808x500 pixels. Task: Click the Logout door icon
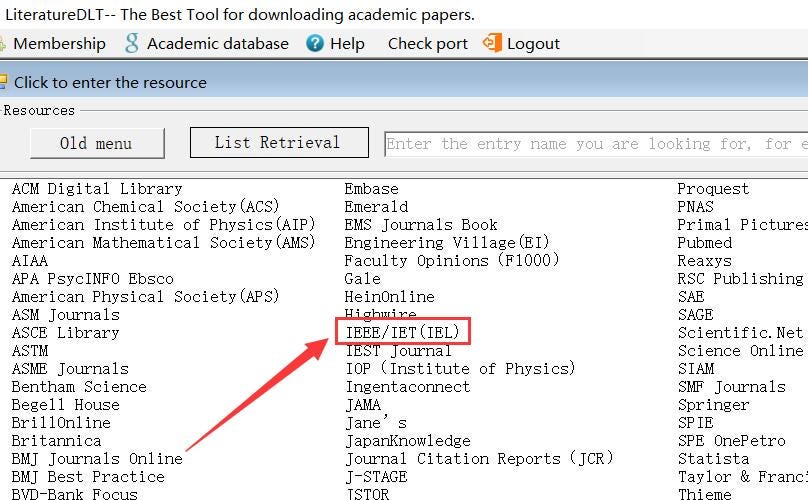[492, 43]
